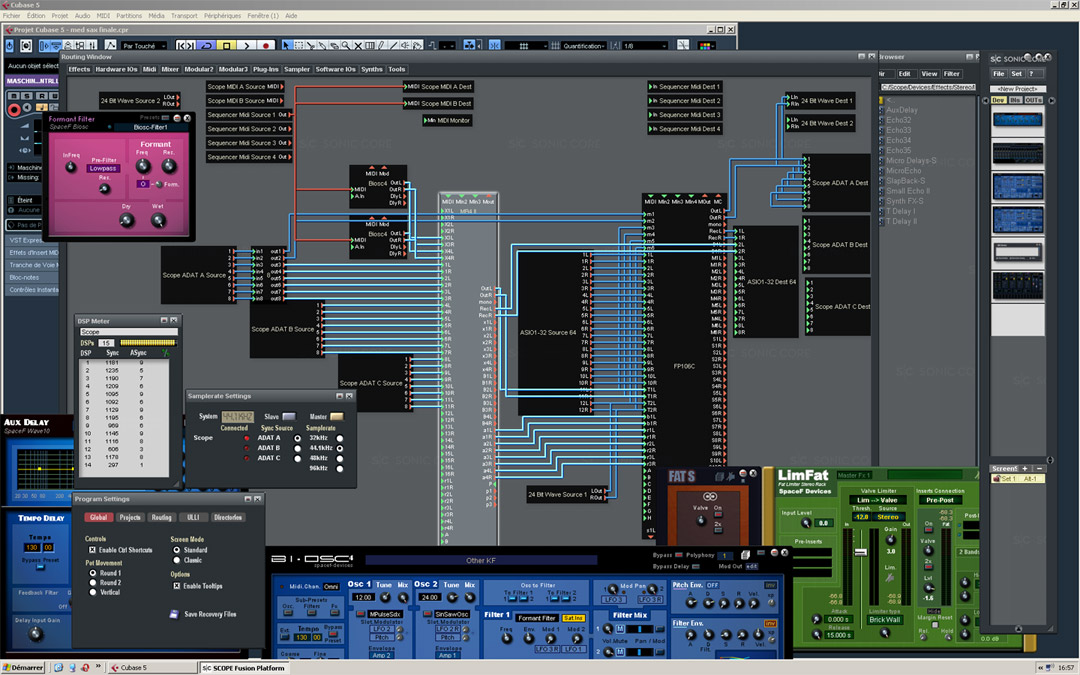Select the Mute X tool
This screenshot has height=675, width=1080.
point(358,46)
